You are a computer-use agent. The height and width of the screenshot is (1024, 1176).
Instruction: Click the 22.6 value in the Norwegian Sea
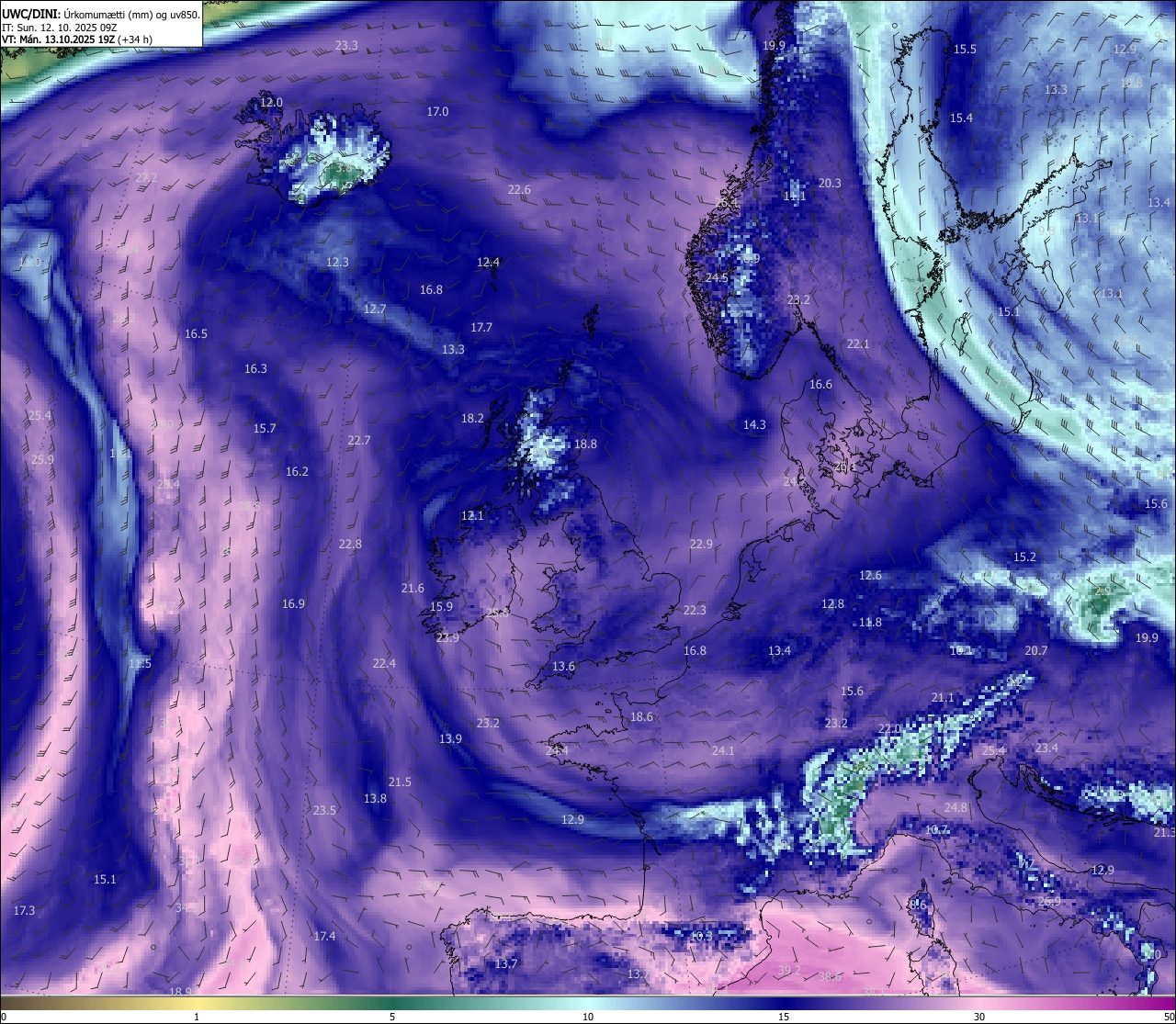tap(519, 190)
